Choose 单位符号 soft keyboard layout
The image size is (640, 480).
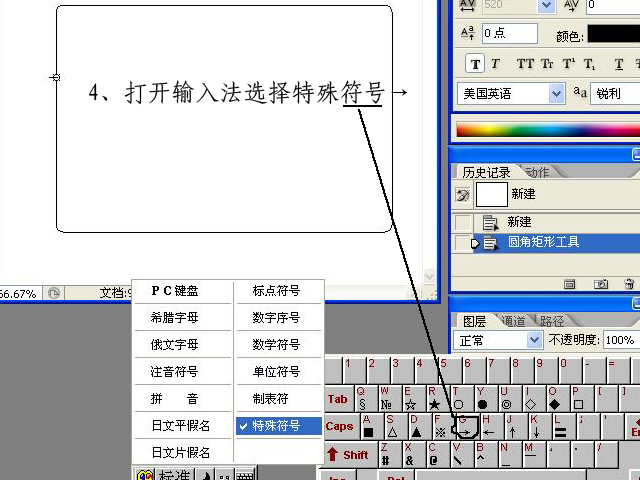(x=277, y=371)
